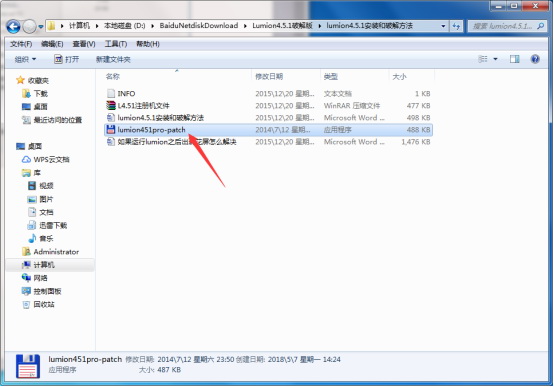Open 最近访问的位置

click(x=58, y=120)
